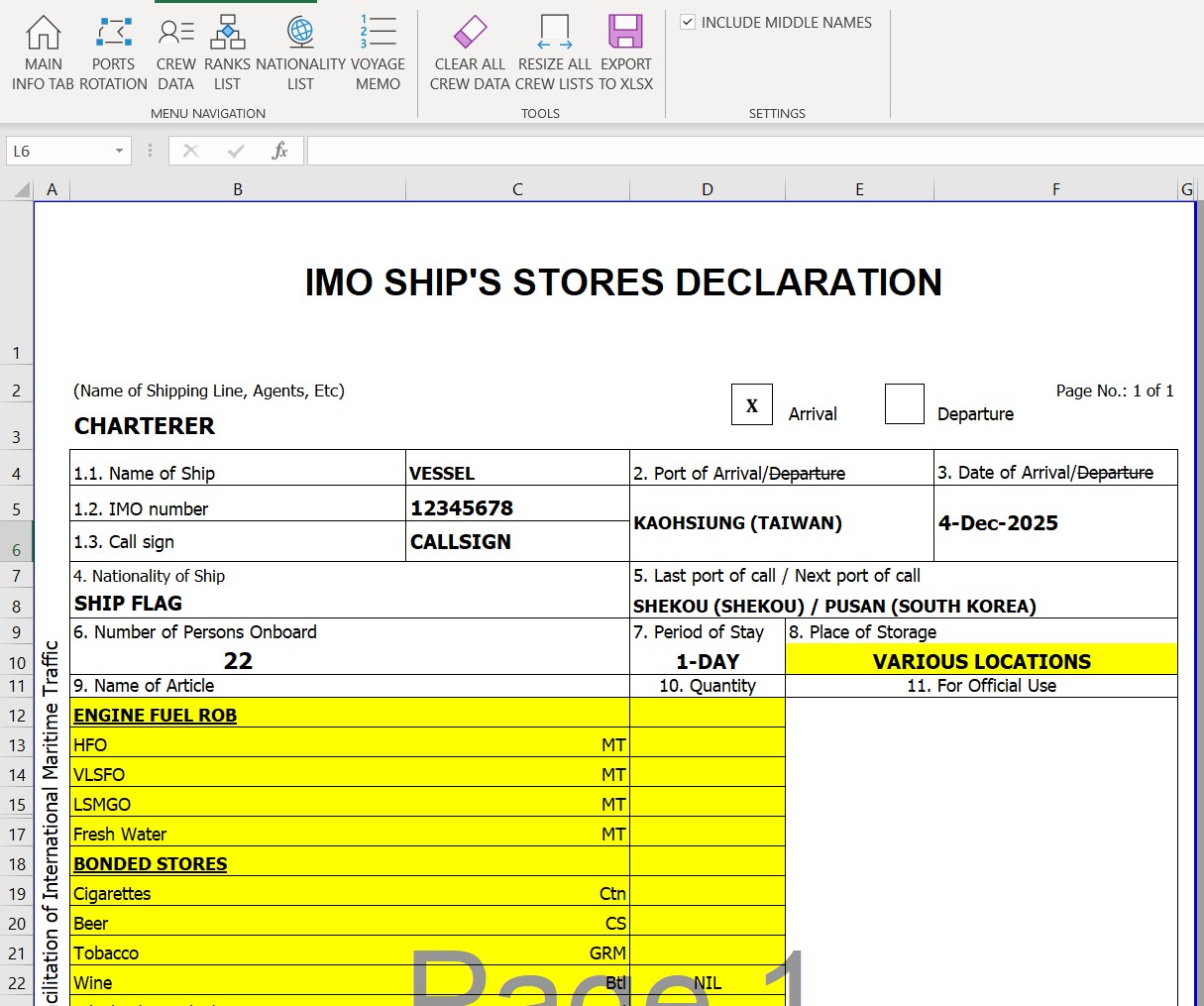Go to the Crew Data sheet
This screenshot has width=1204, height=1006.
176,54
